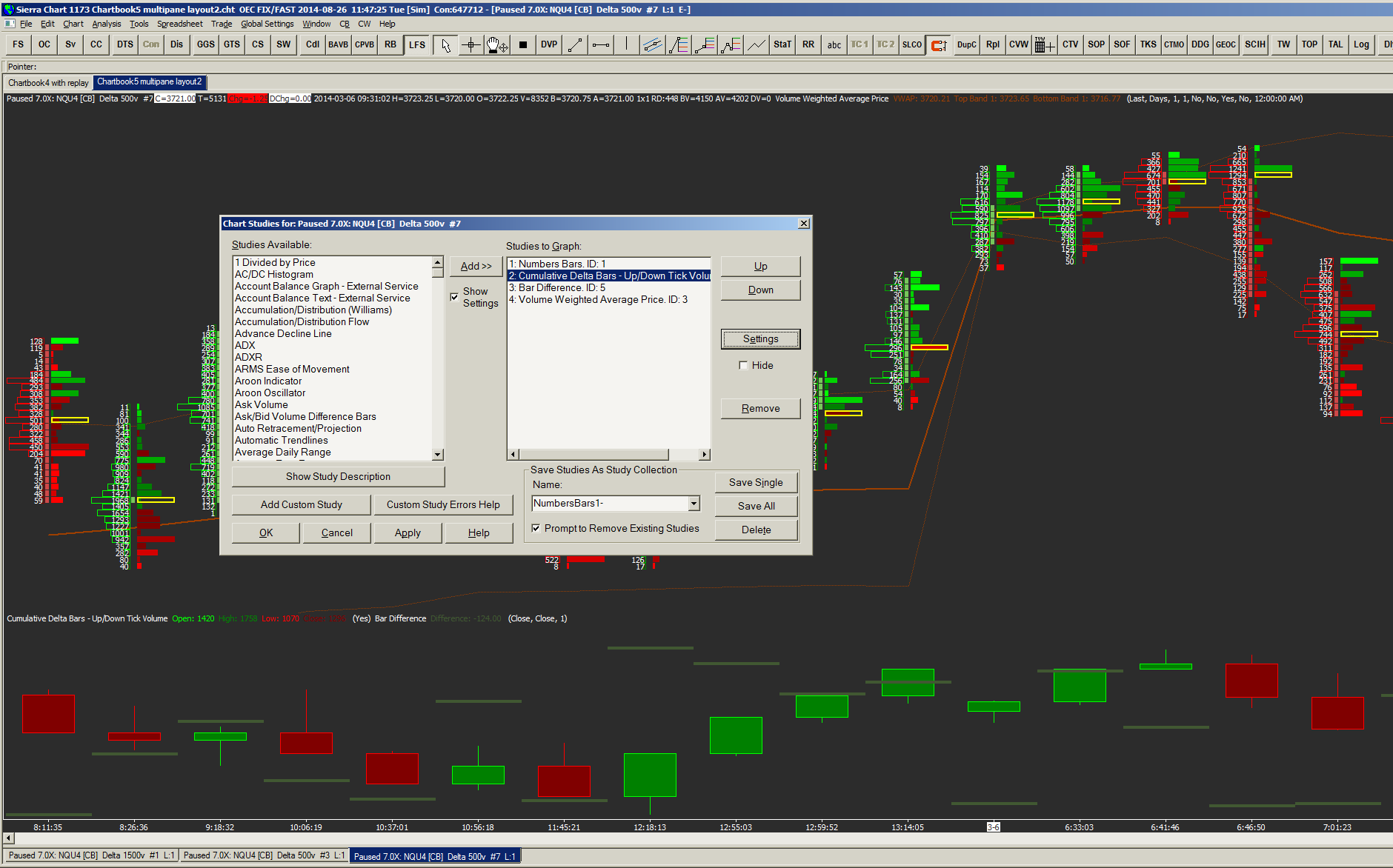The height and width of the screenshot is (868, 1393).
Task: Enable the Hide checkbox
Action: pos(743,365)
